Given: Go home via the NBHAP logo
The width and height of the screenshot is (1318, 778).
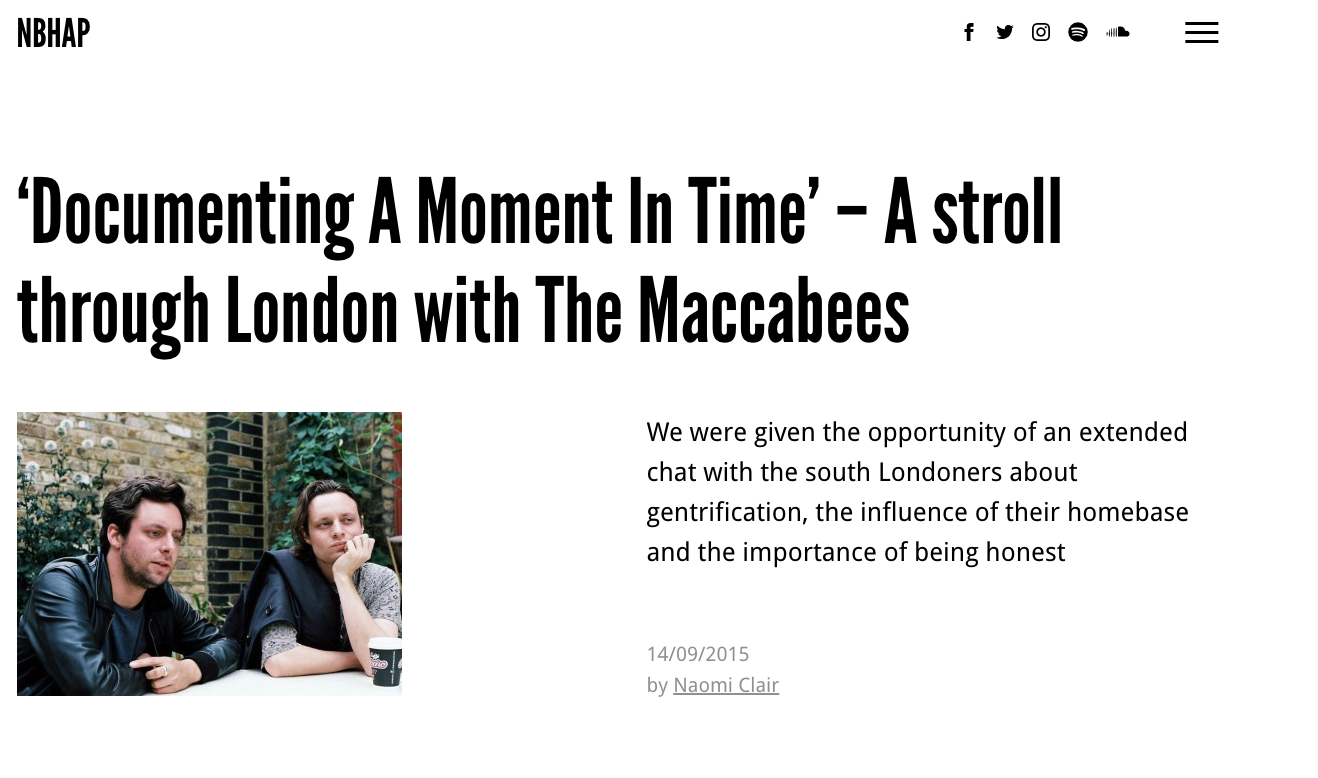Looking at the screenshot, I should point(54,33).
